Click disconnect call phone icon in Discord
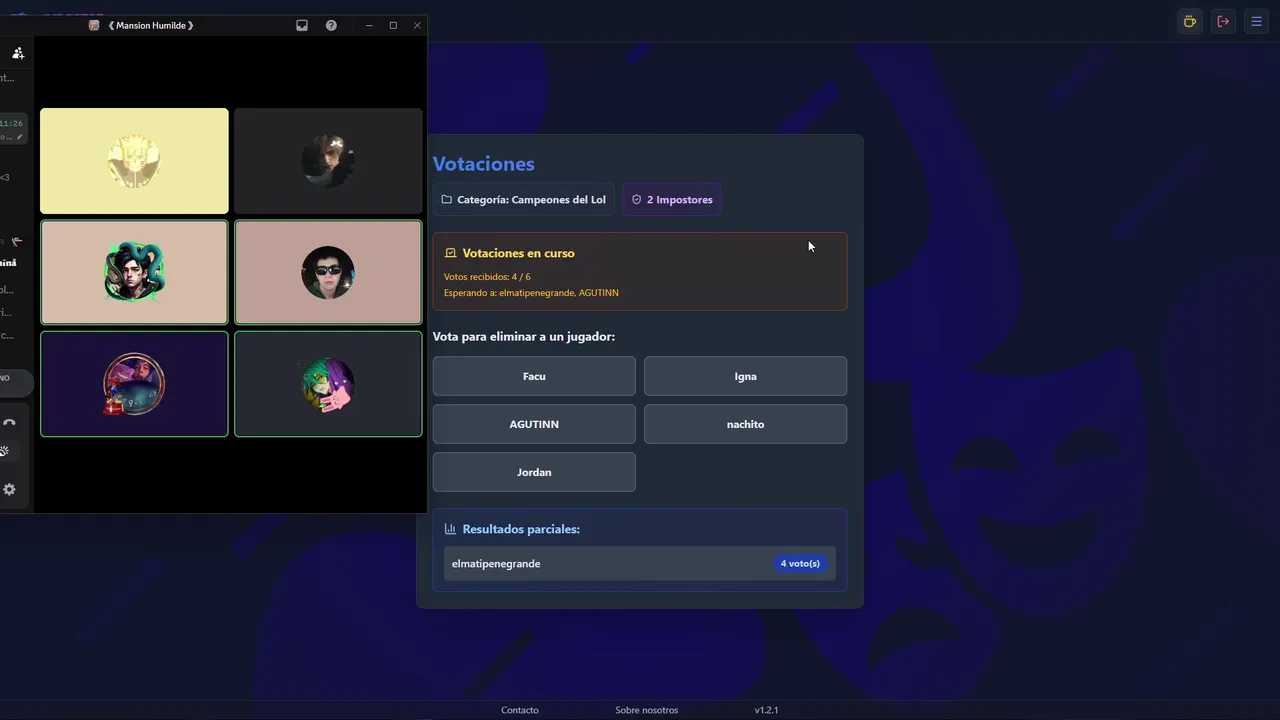The height and width of the screenshot is (720, 1280). tap(9, 422)
